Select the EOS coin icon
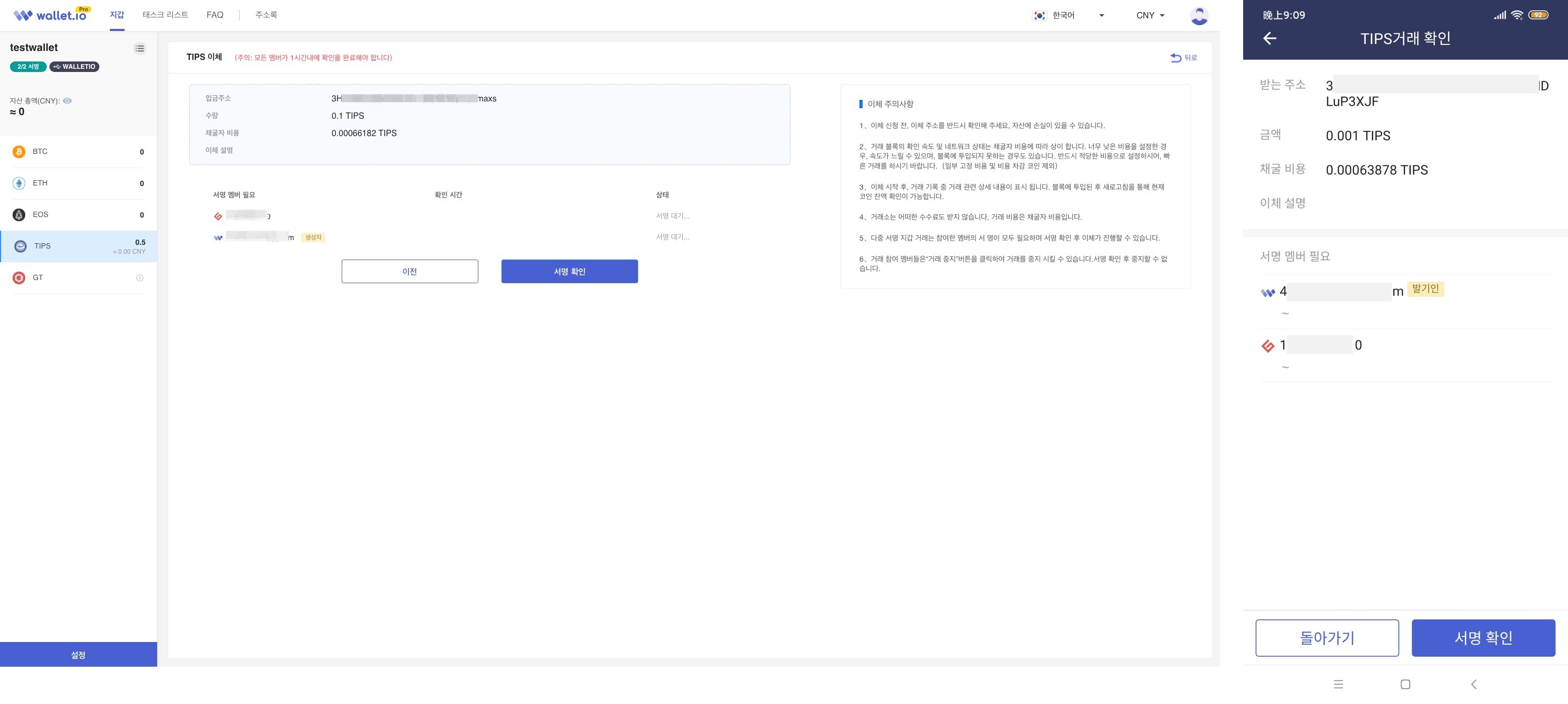Image resolution: width=1568 pixels, height=704 pixels. click(19, 215)
